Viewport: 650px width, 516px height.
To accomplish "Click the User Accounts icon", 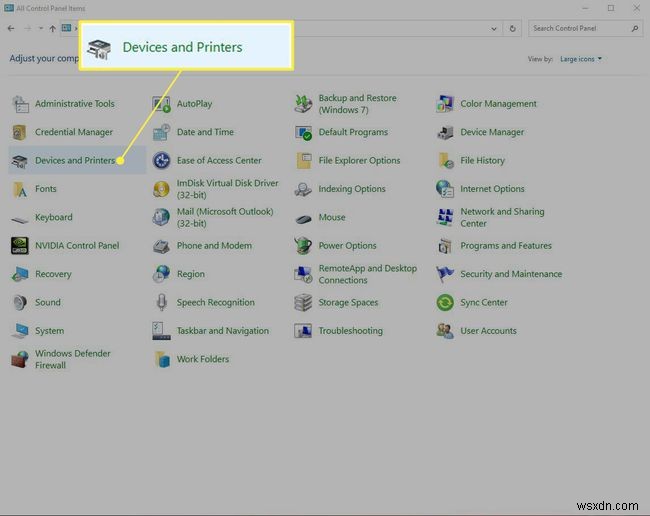I will coord(445,331).
